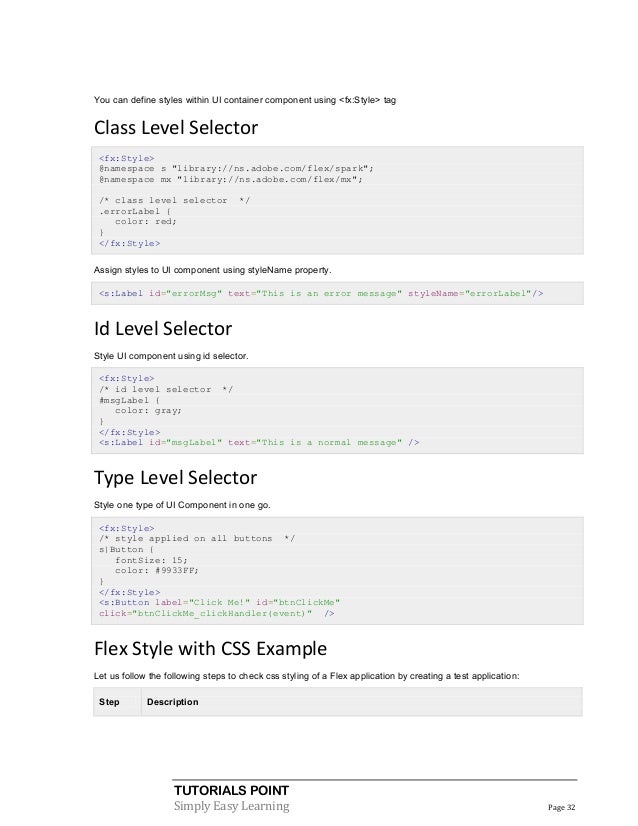The image size is (638, 826).
Task: Click the Type Level Selector heading
Action: (175, 478)
